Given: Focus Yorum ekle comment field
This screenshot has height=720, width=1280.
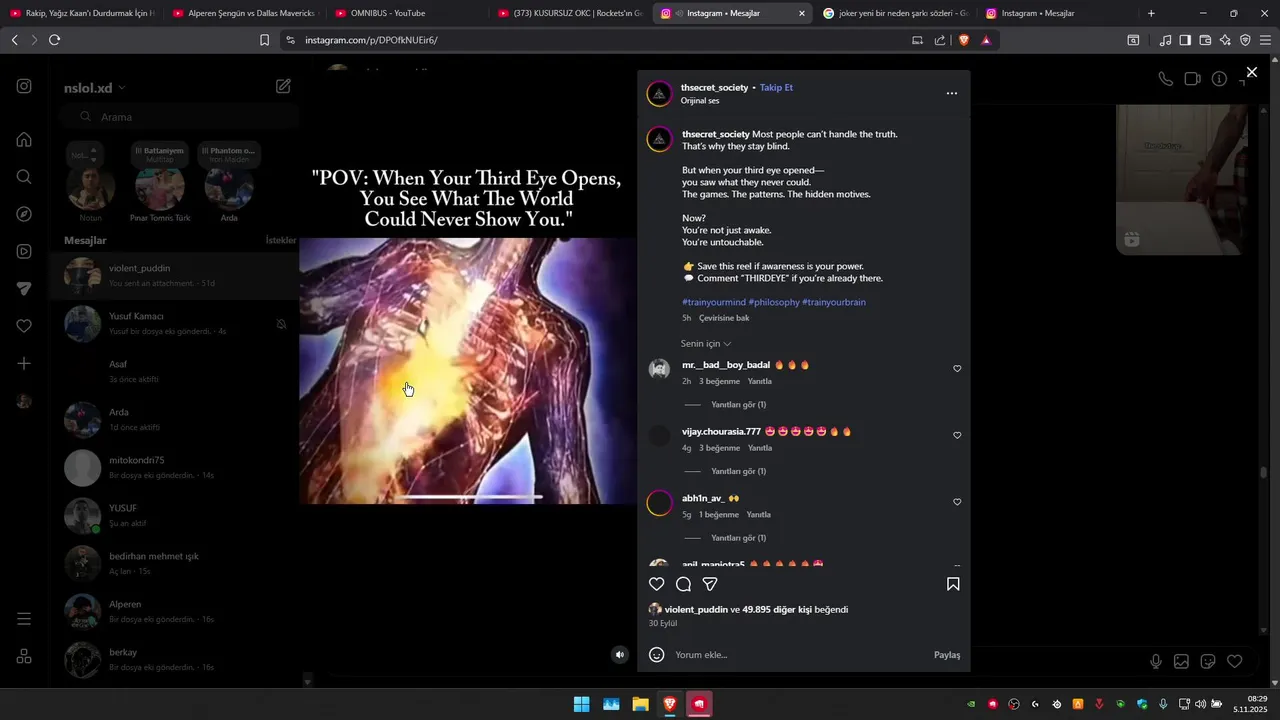Looking at the screenshot, I should click(x=800, y=655).
